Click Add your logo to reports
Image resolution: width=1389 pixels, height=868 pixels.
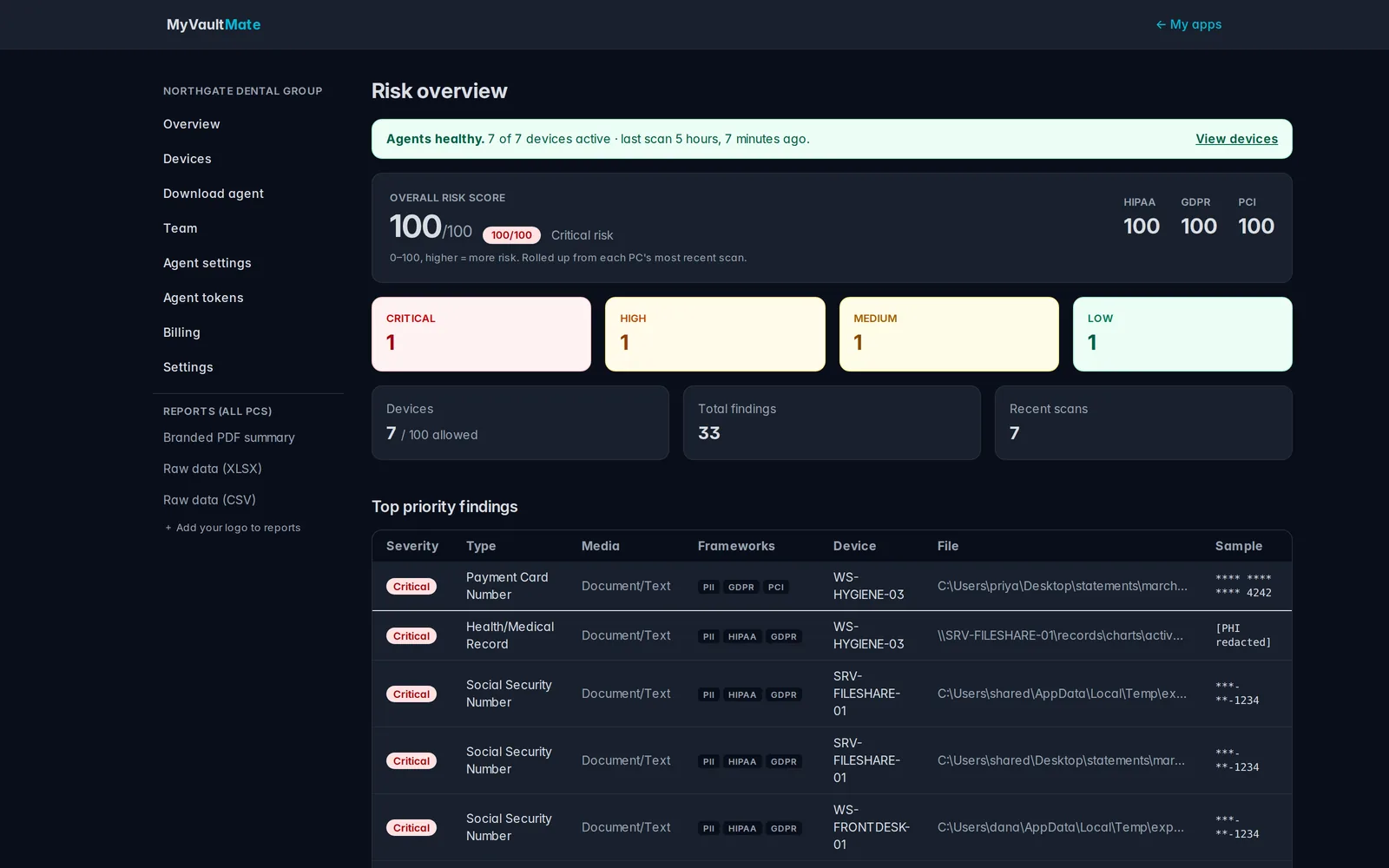(x=233, y=528)
